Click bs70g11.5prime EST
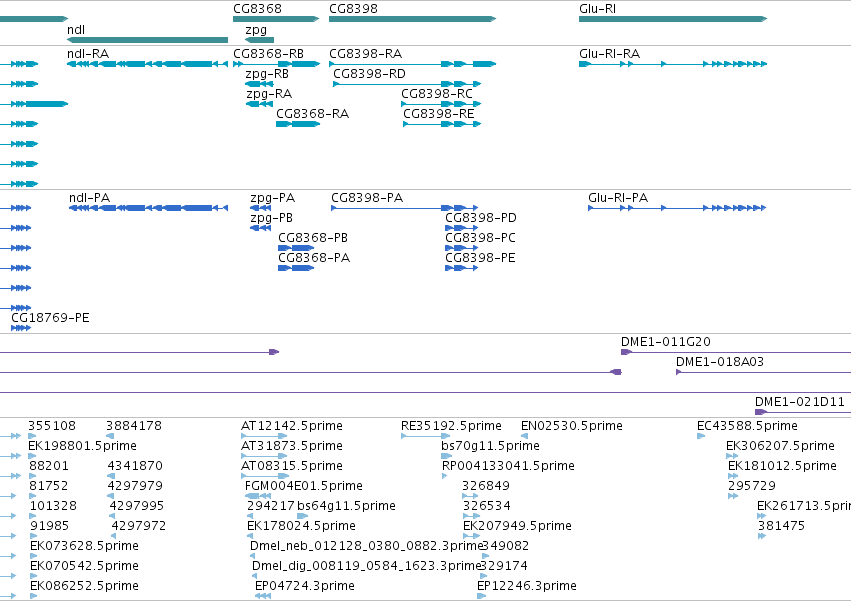The height and width of the screenshot is (601, 851). pyautogui.click(x=446, y=456)
